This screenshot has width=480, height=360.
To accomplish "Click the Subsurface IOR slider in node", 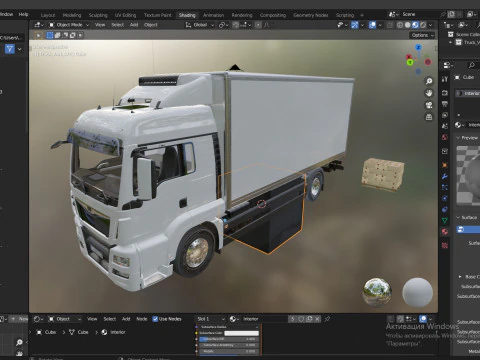I will pyautogui.click(x=228, y=339).
